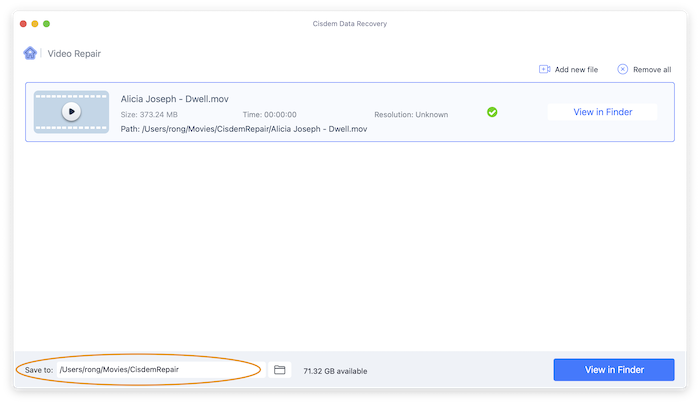
Task: Go to the Home screen icon
Action: click(30, 53)
